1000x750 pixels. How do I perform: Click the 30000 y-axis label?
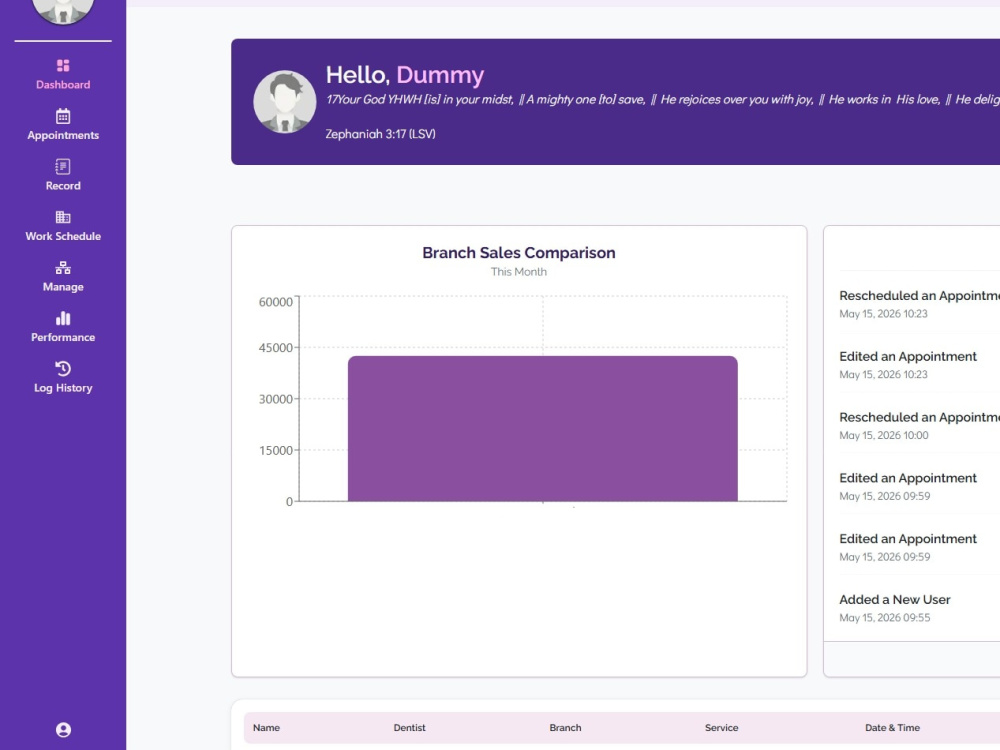coord(276,399)
